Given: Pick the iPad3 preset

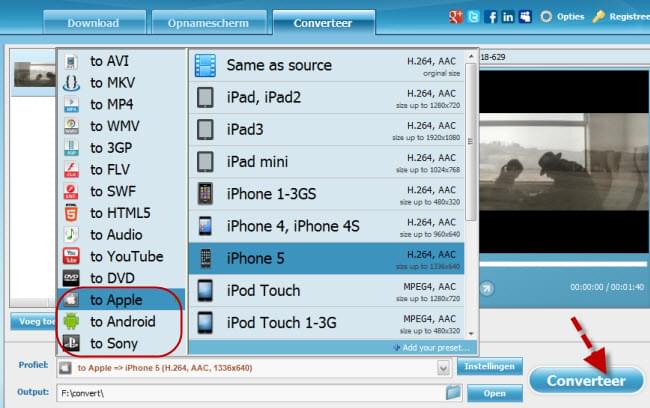Looking at the screenshot, I should [x=327, y=130].
